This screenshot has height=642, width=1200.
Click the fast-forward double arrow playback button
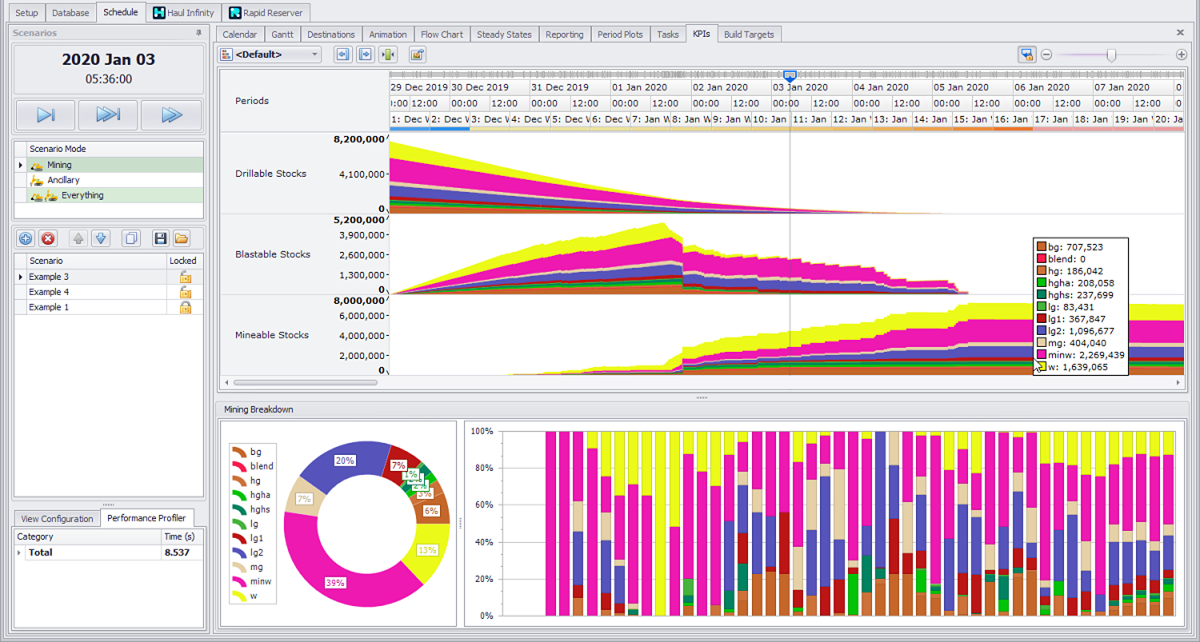[x=171, y=115]
